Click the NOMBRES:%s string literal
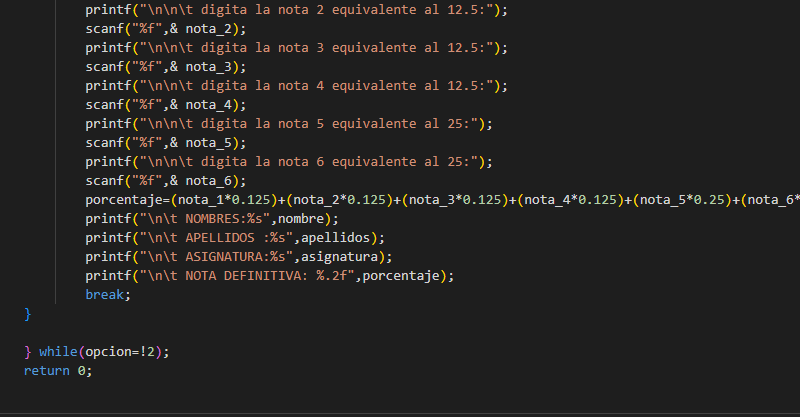The width and height of the screenshot is (800, 417). point(205,218)
